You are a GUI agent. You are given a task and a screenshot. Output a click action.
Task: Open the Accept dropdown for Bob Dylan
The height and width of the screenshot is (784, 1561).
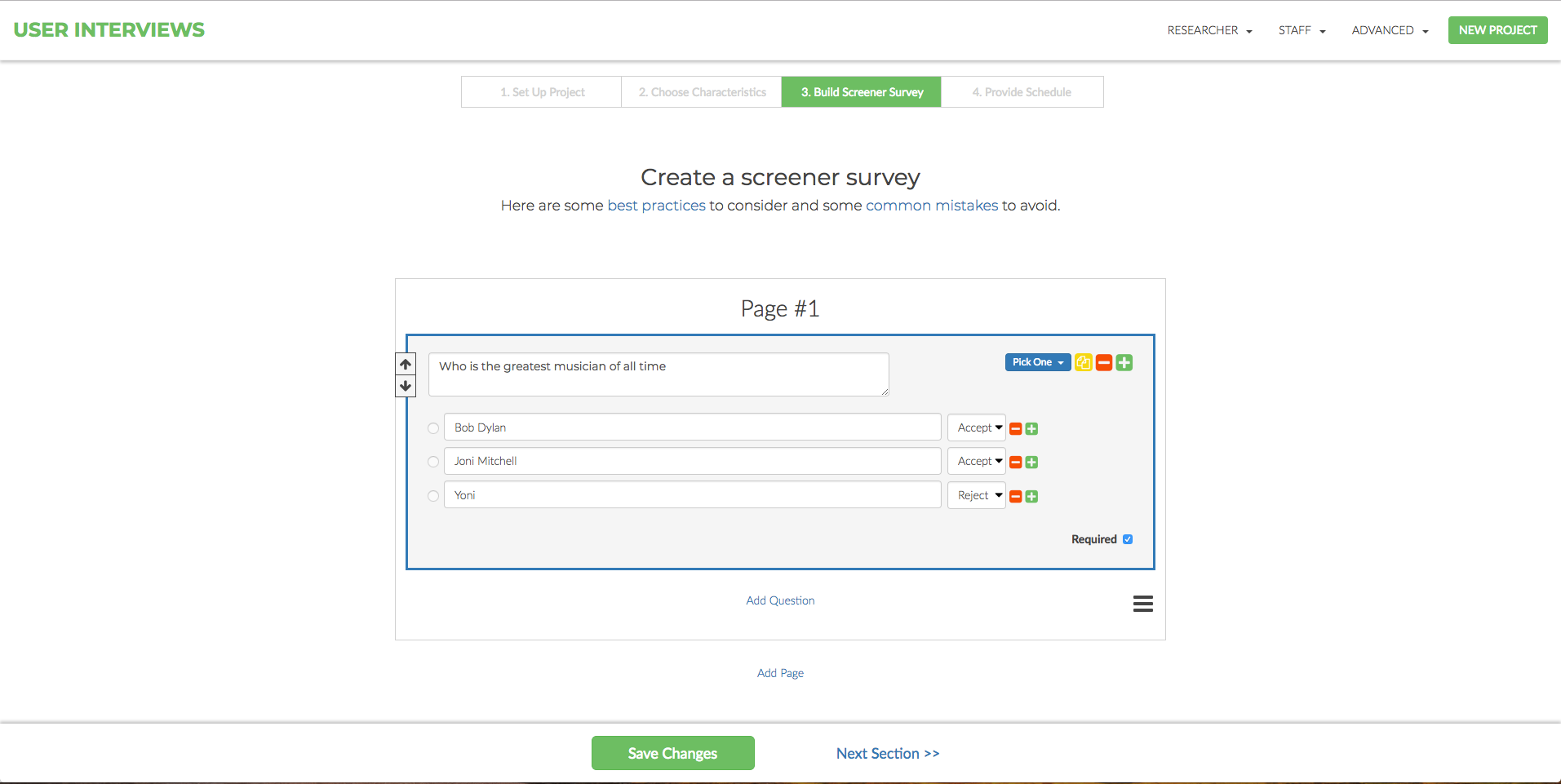click(976, 427)
